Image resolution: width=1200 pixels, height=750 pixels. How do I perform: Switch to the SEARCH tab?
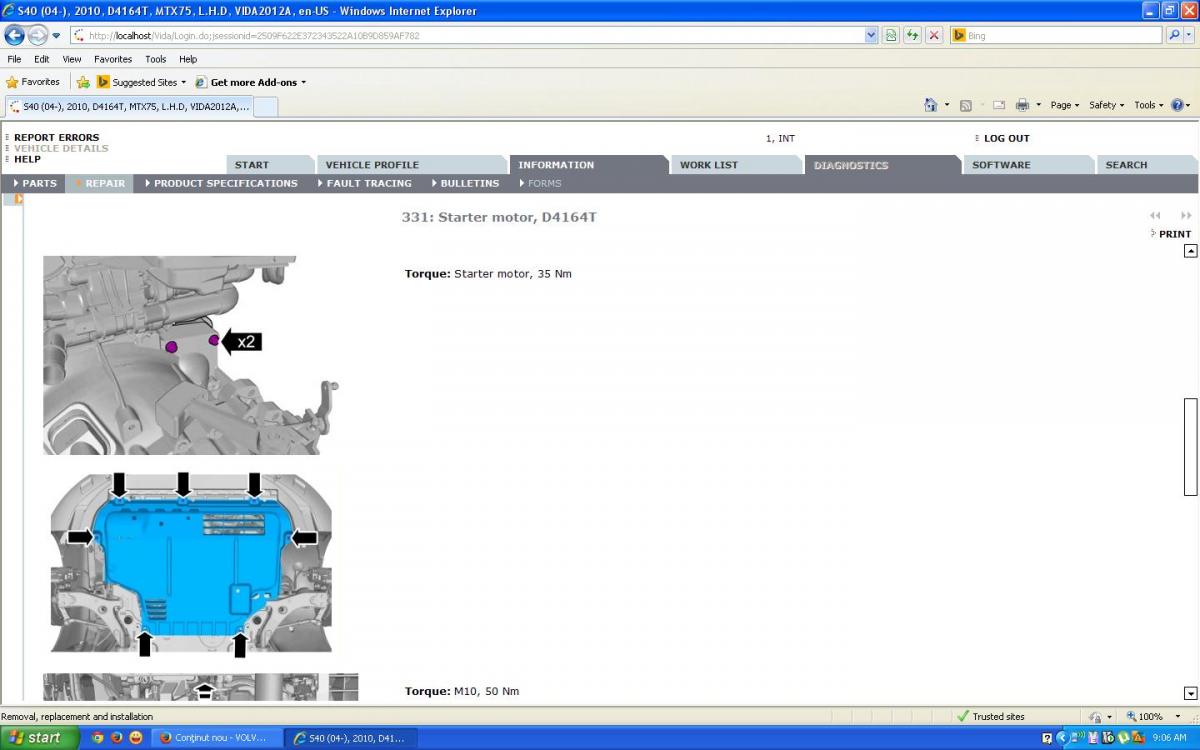tap(1147, 165)
